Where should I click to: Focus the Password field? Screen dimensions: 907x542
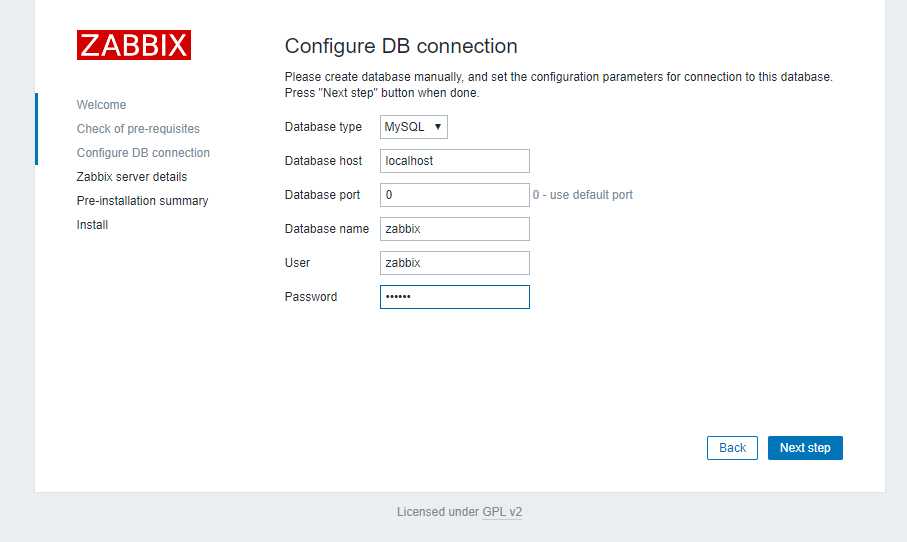(x=454, y=297)
